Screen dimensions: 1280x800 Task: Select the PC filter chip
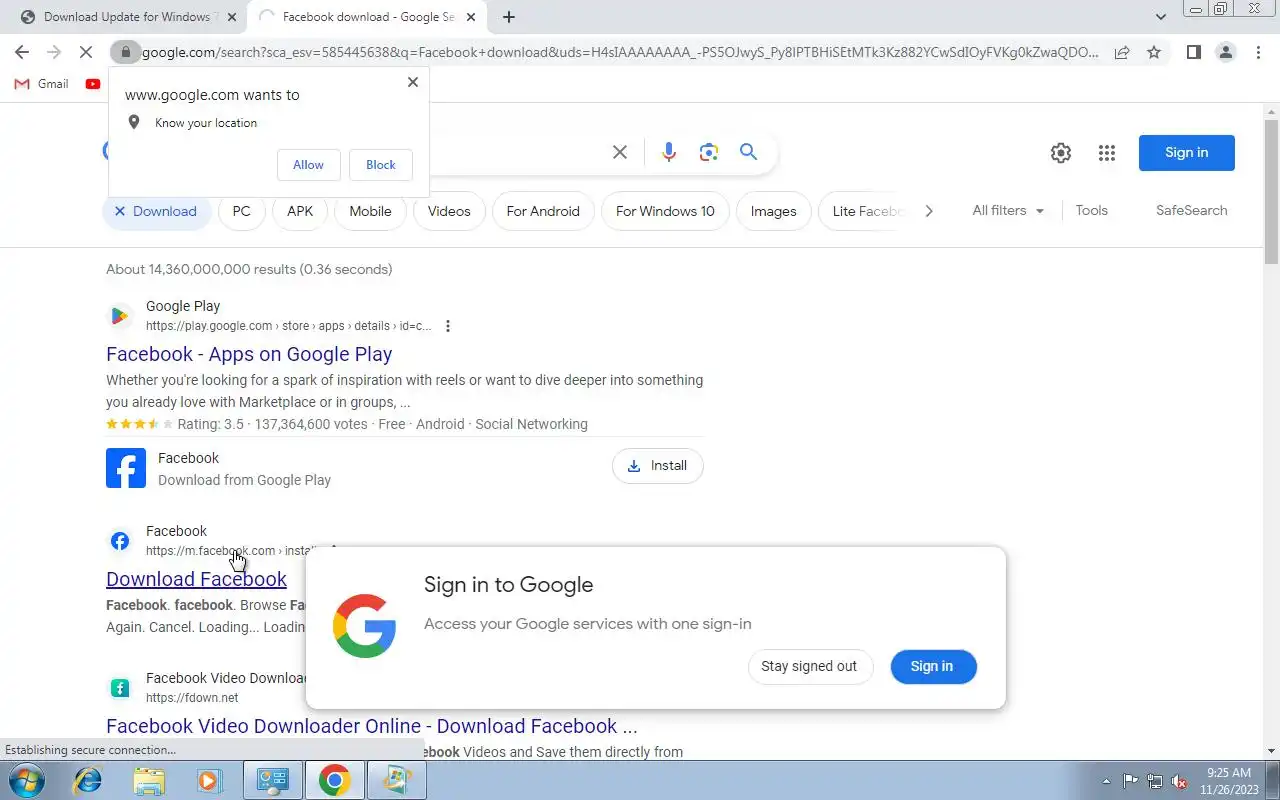(242, 211)
